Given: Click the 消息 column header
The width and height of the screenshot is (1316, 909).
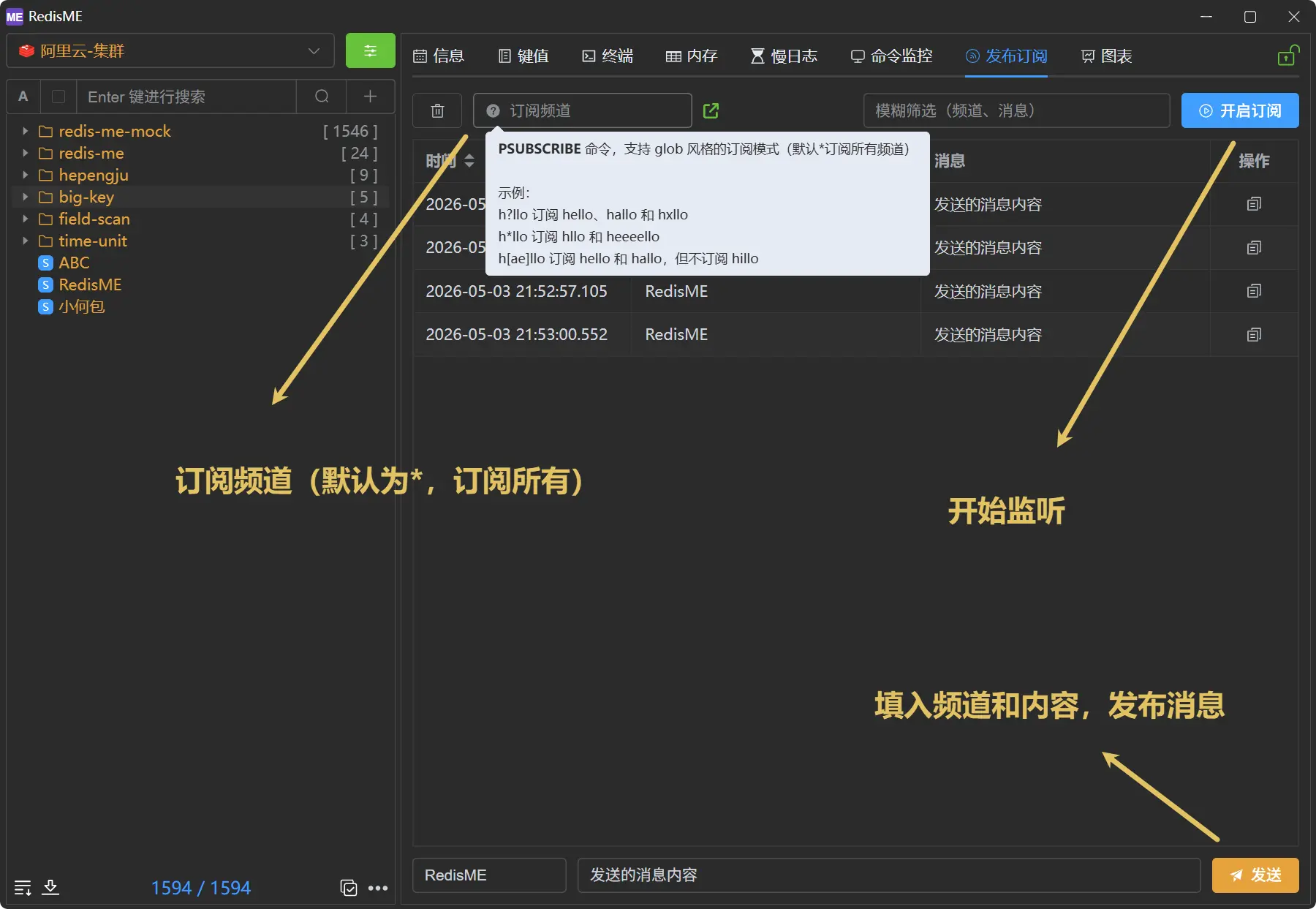Looking at the screenshot, I should [x=950, y=161].
